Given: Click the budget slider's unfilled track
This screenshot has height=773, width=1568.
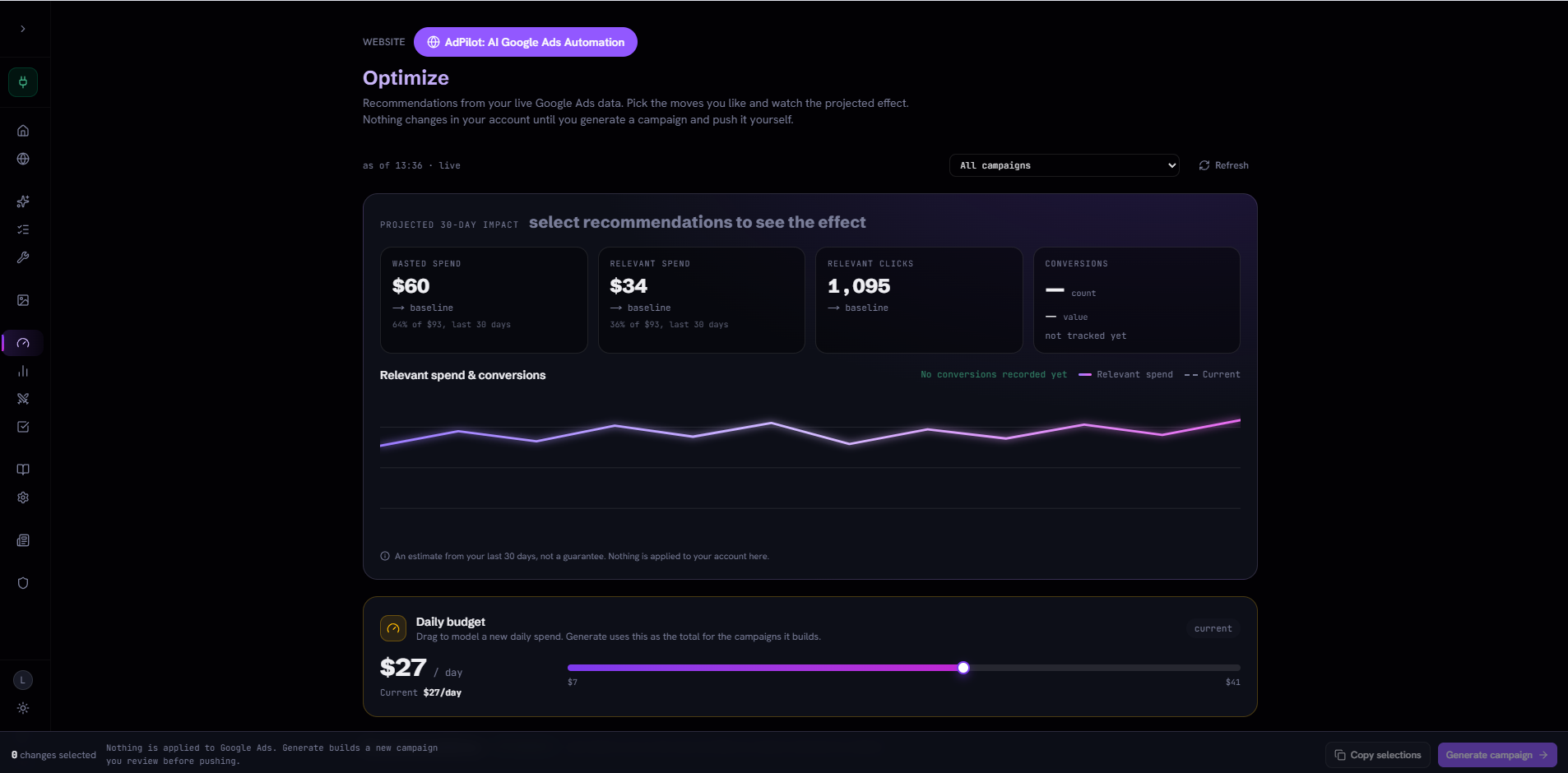Looking at the screenshot, I should coord(1105,668).
